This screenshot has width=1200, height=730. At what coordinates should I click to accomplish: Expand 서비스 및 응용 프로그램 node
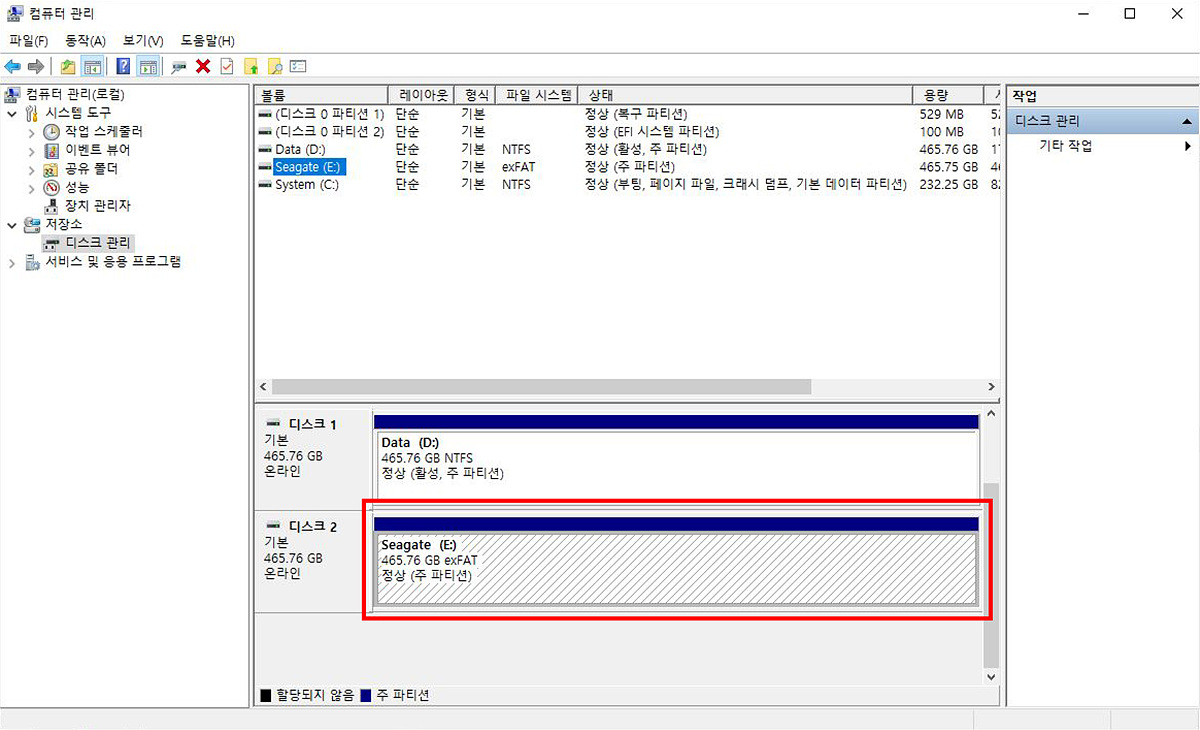pos(12,262)
